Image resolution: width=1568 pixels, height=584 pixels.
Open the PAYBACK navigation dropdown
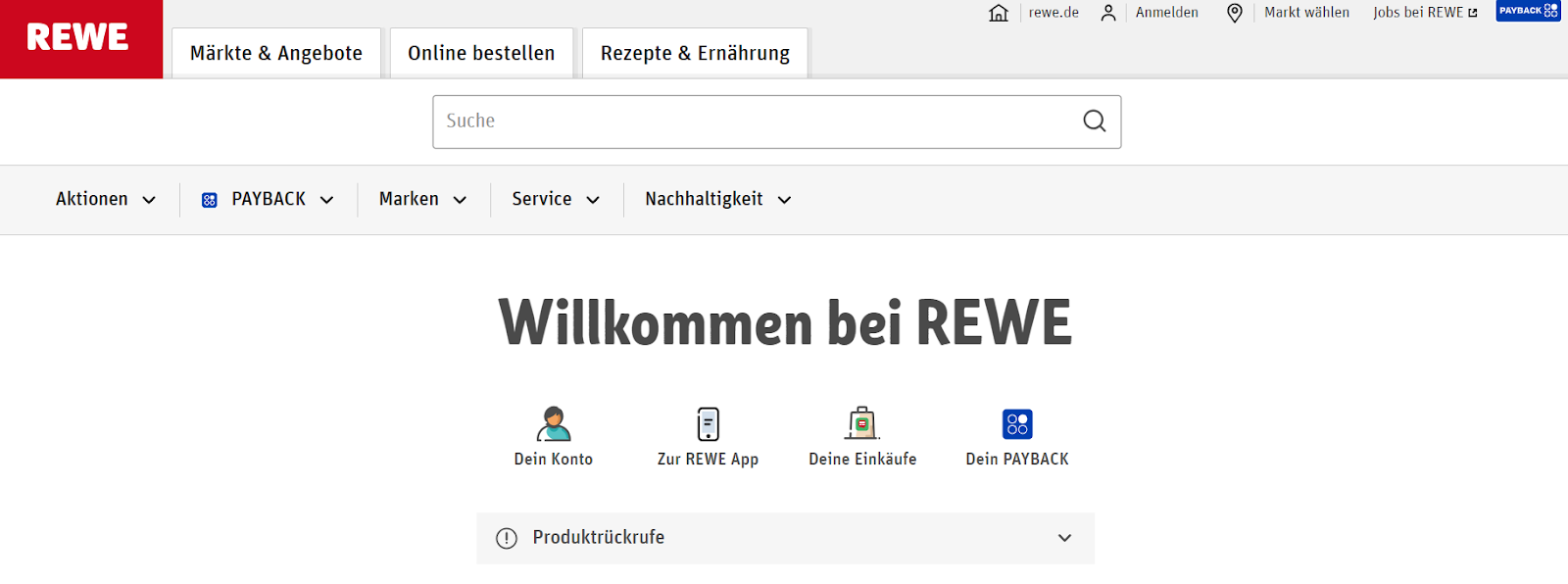pyautogui.click(x=268, y=199)
